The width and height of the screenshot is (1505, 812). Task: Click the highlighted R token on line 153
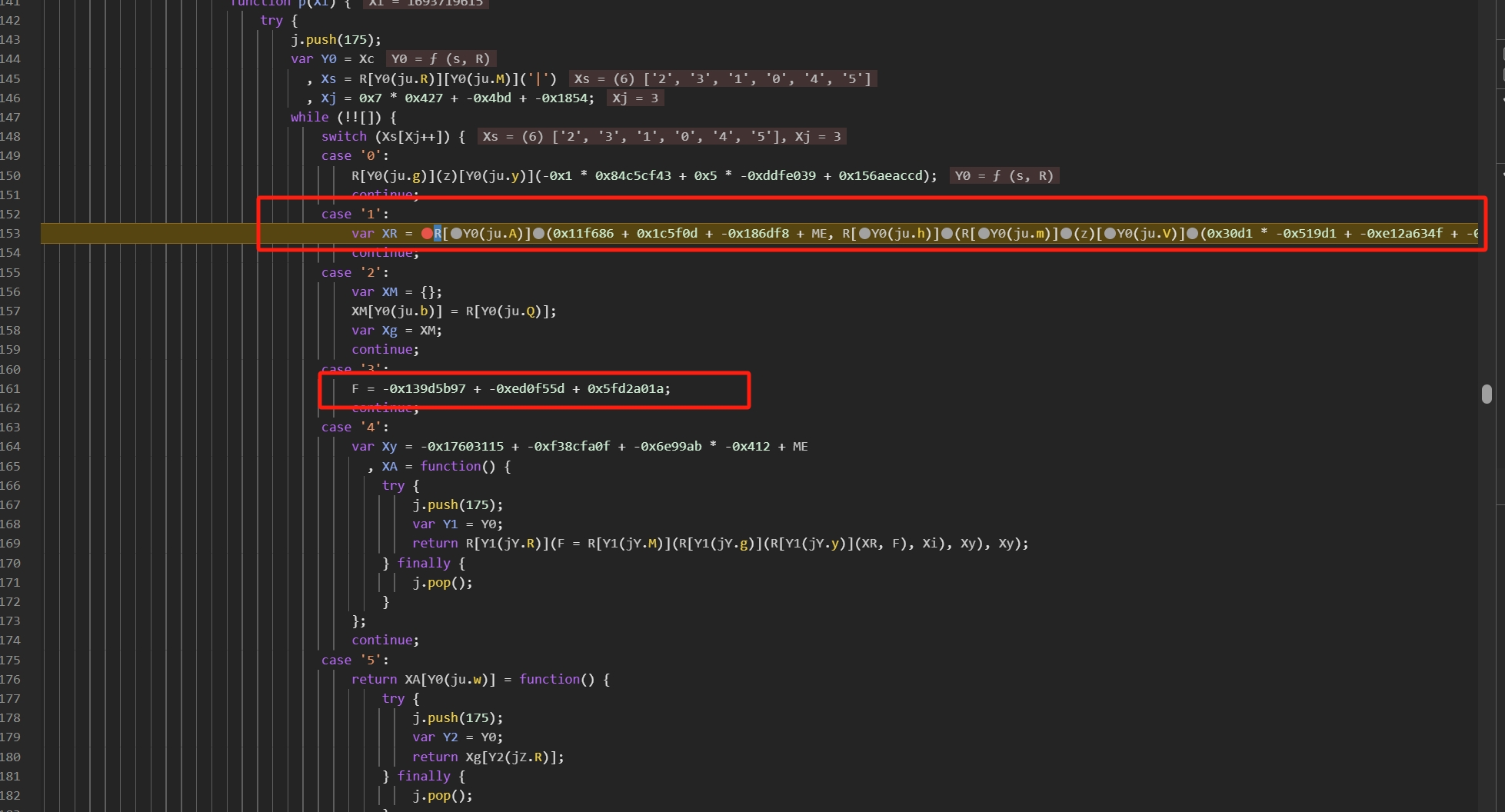tap(438, 234)
